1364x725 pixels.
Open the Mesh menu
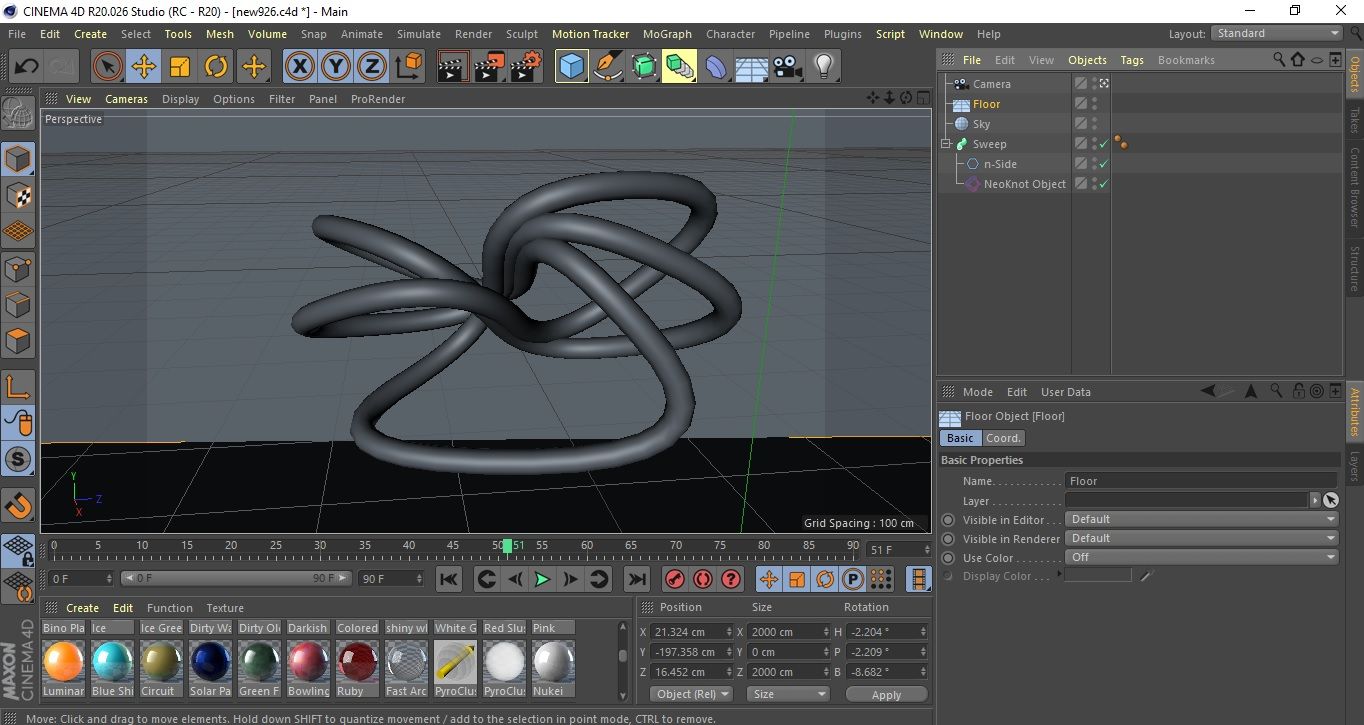pos(220,34)
